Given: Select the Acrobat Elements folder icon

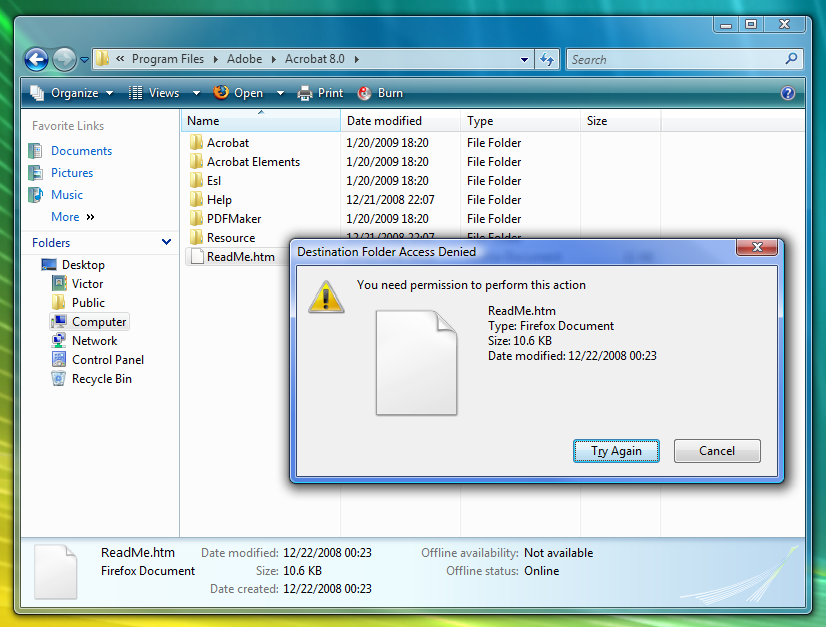Looking at the screenshot, I should point(196,161).
